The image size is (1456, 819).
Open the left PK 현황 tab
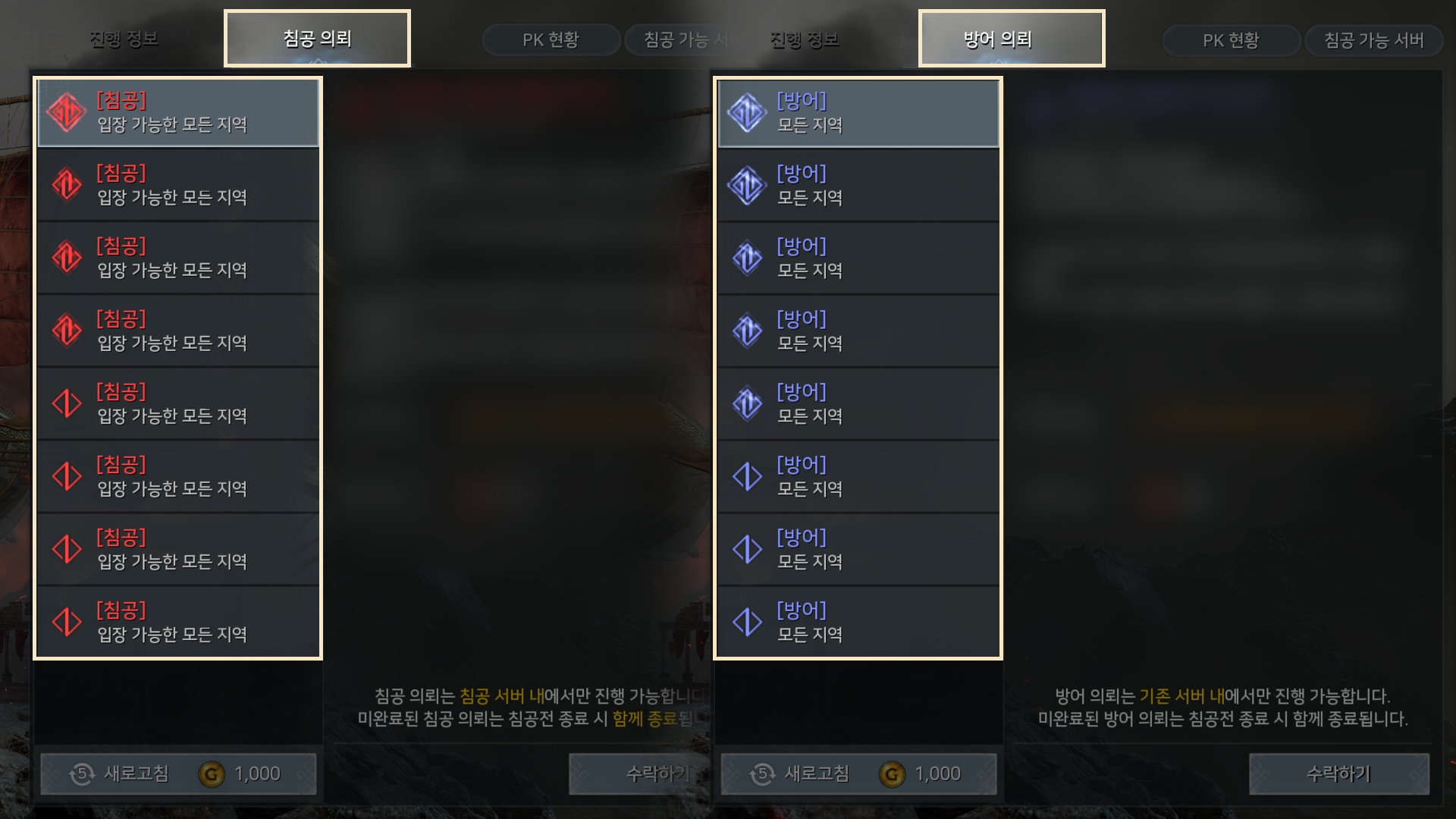pos(551,40)
